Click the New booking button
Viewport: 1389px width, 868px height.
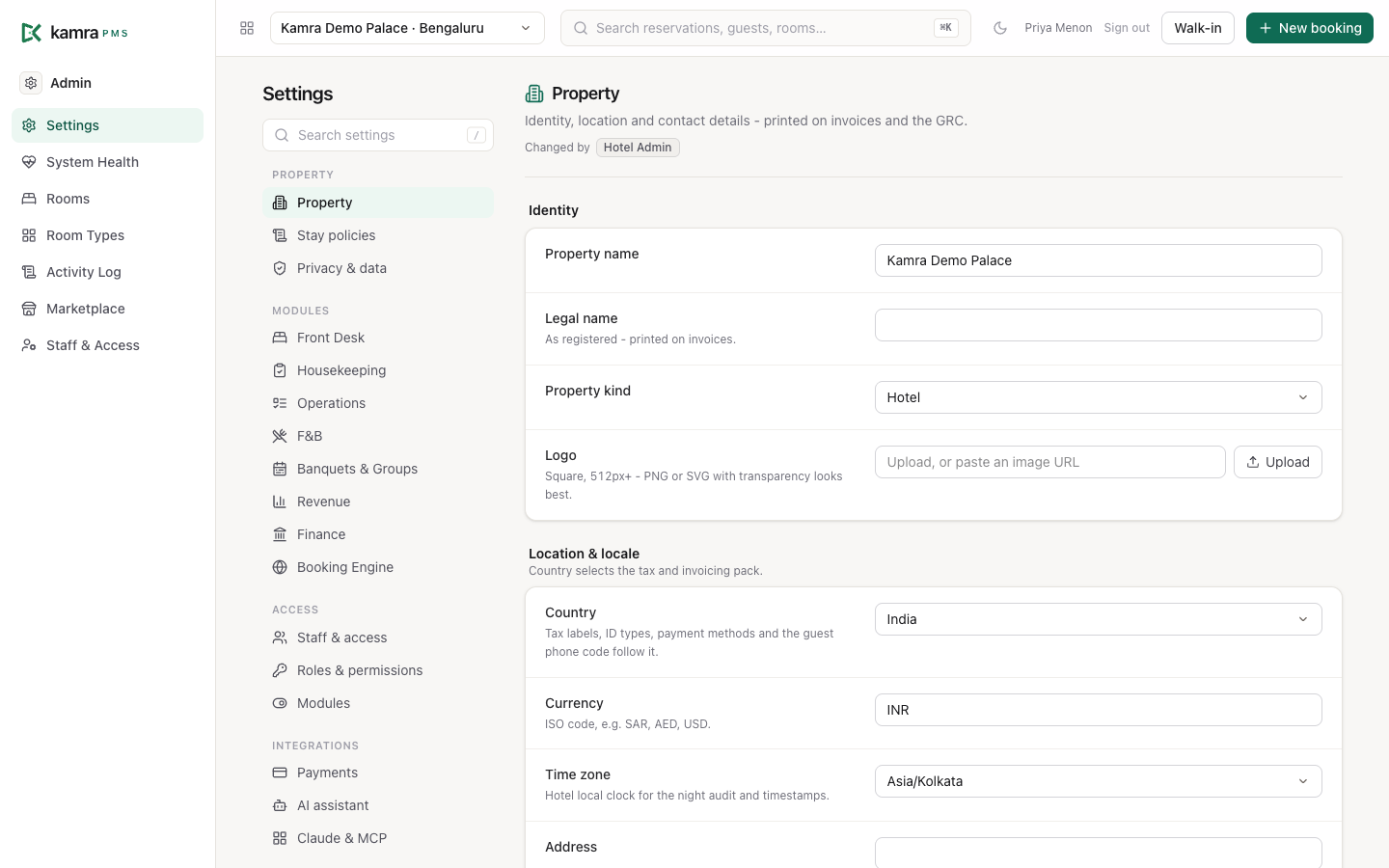(x=1309, y=28)
